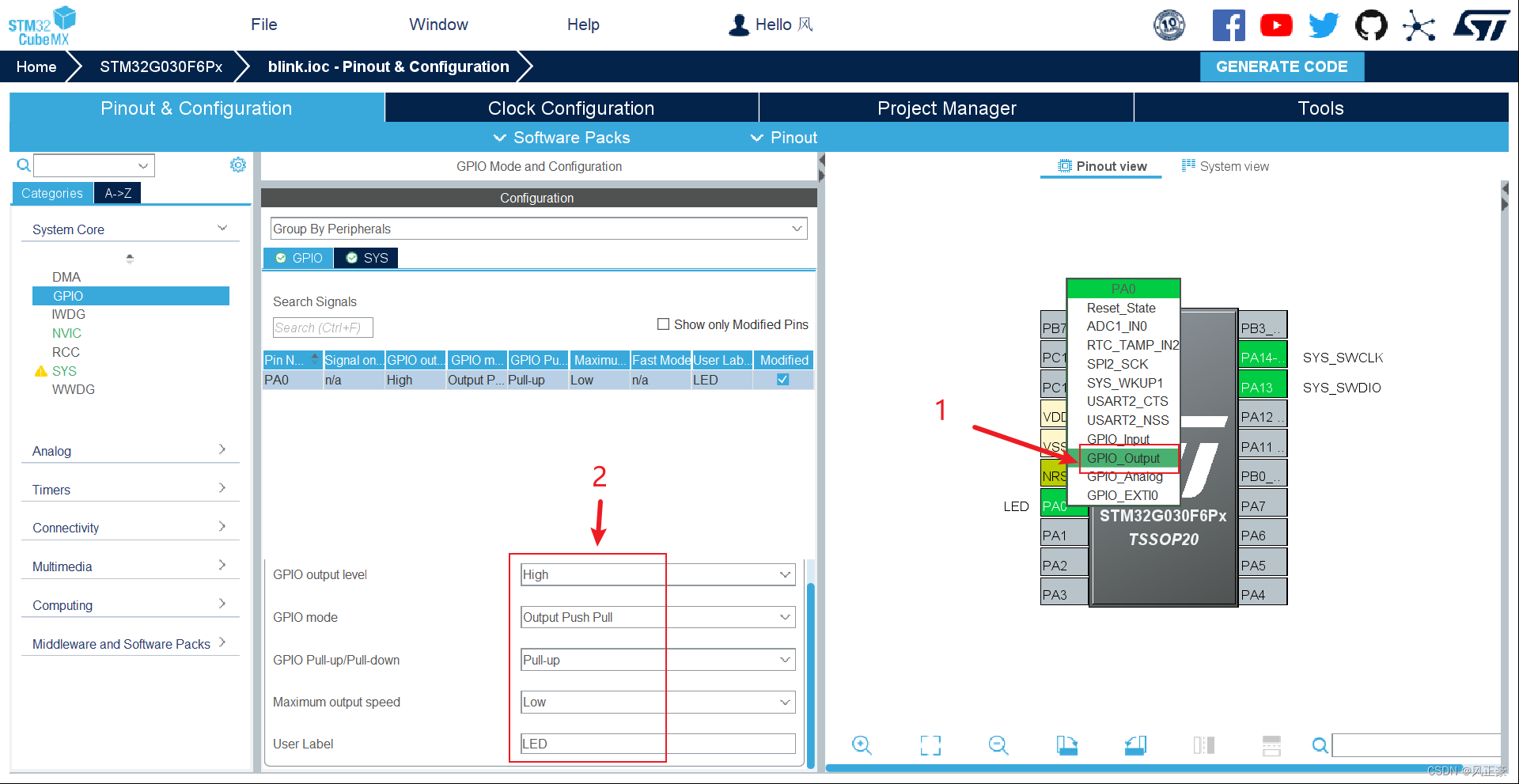Click the ST logo icon
Image resolution: width=1519 pixels, height=784 pixels.
(1481, 25)
